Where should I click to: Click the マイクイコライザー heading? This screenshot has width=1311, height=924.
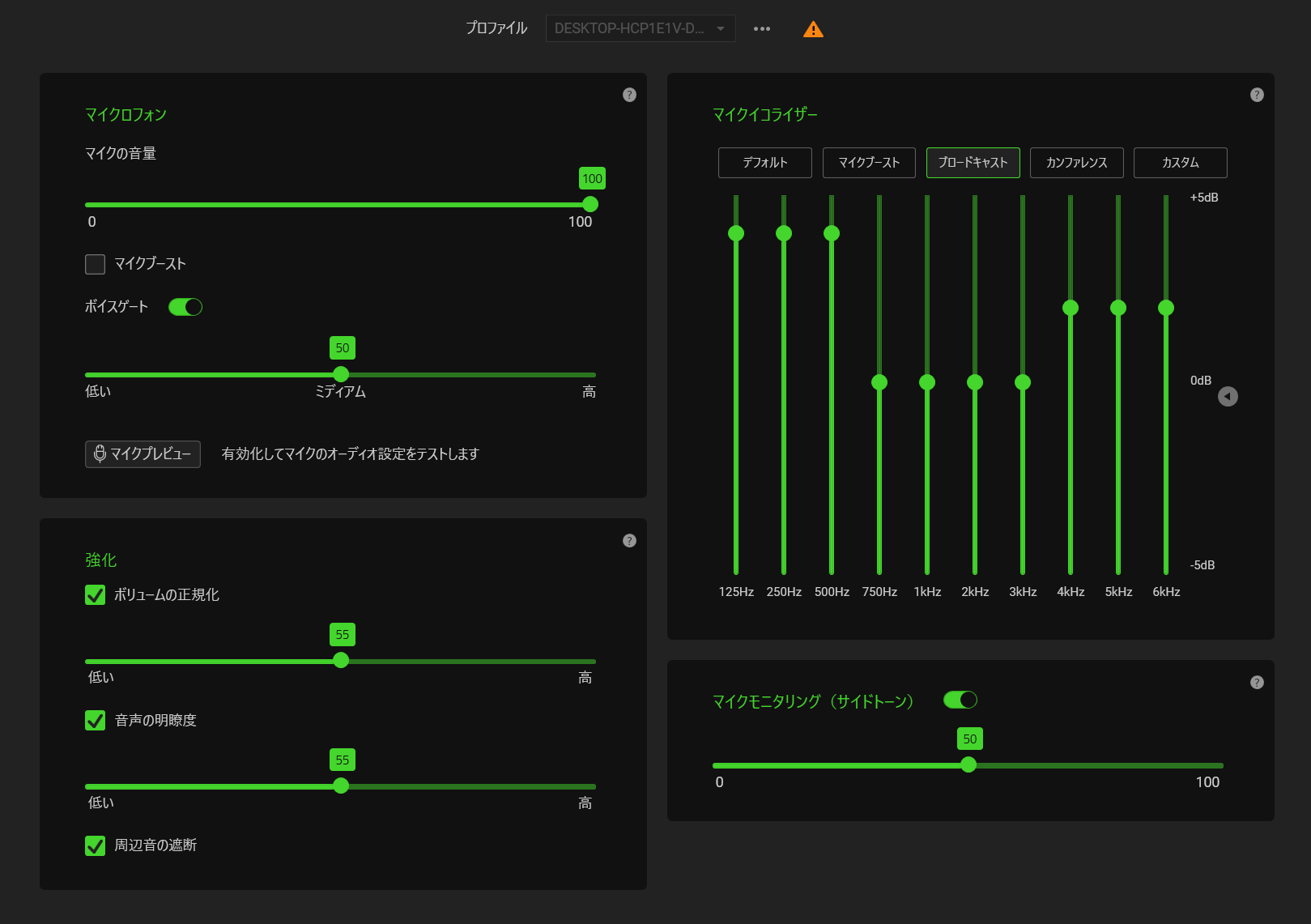[x=765, y=115]
